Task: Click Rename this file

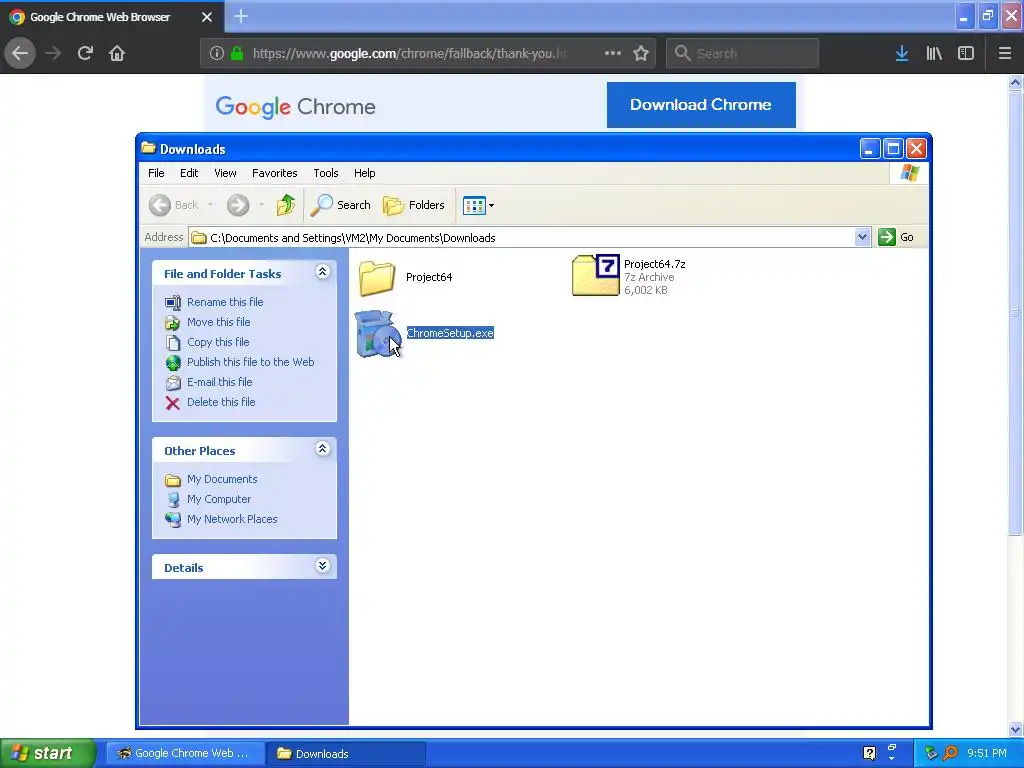Action: [225, 302]
